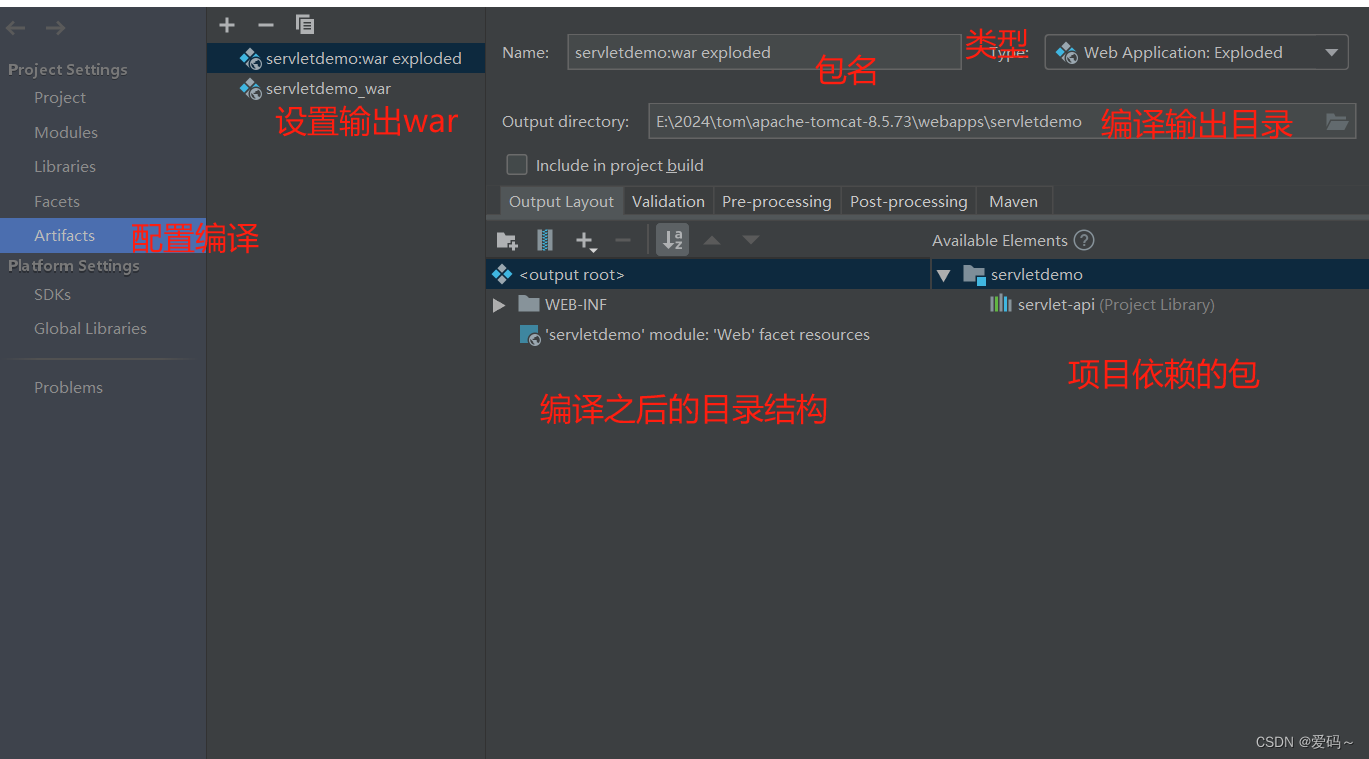Remove the selected artifact with the minus icon above the artifact list

click(x=265, y=25)
